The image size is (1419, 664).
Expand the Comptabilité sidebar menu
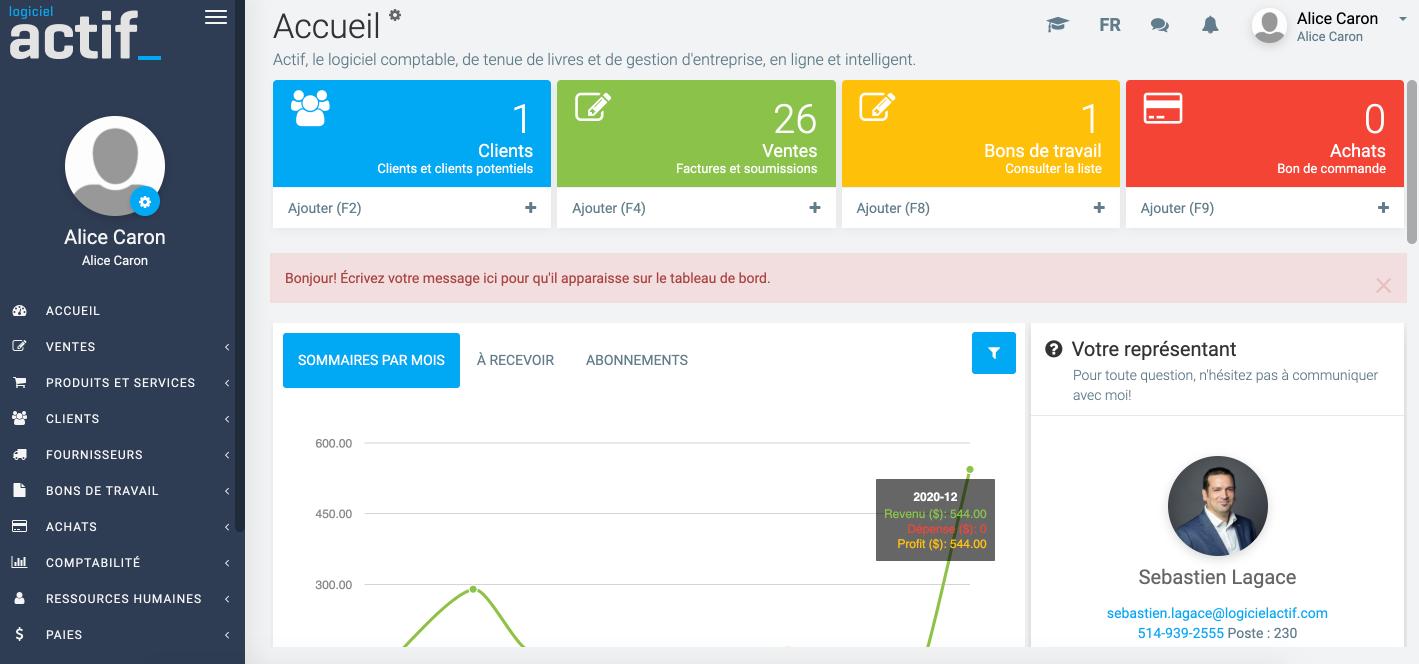(122, 563)
